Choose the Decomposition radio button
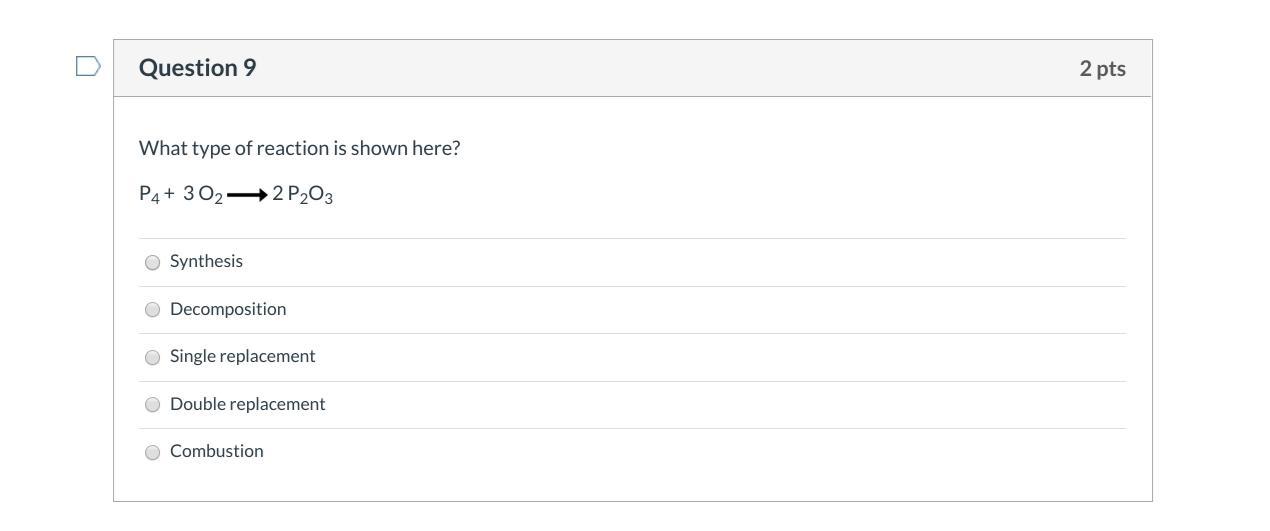 tap(153, 310)
